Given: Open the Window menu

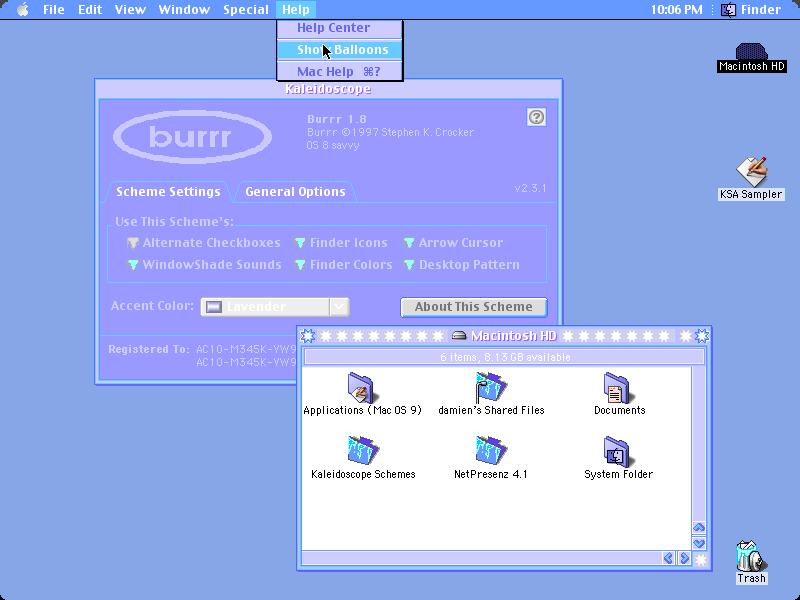Looking at the screenshot, I should [184, 10].
